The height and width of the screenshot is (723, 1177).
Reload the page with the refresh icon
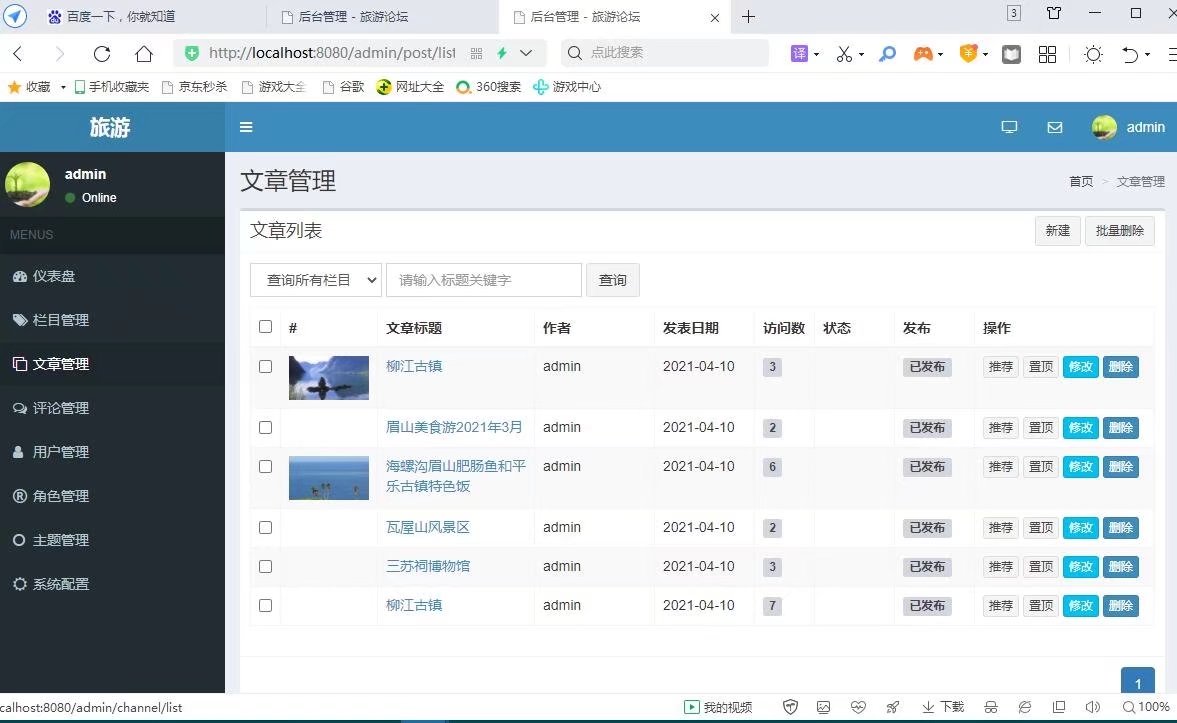(x=102, y=53)
